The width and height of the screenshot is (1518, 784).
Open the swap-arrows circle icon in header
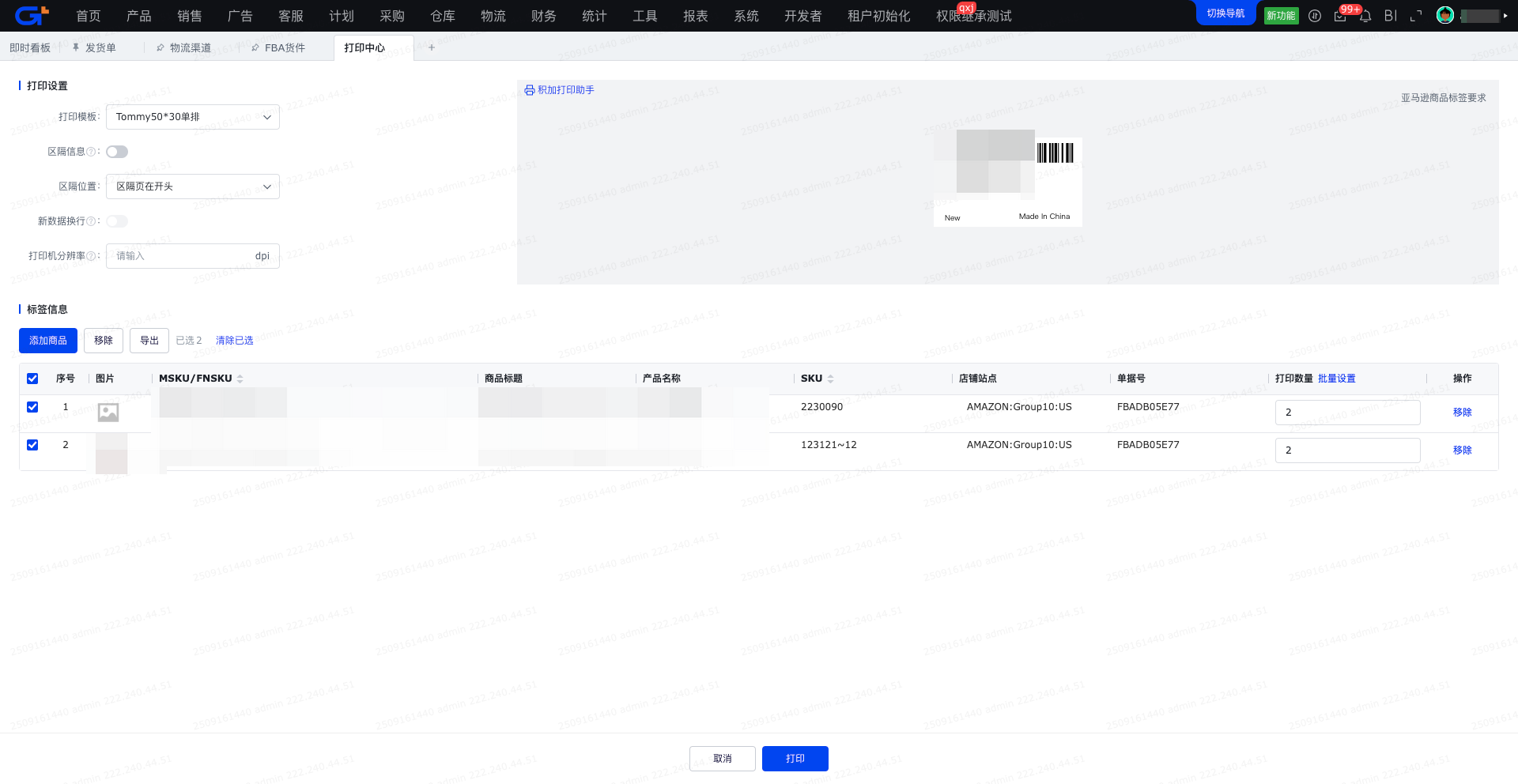click(x=1315, y=16)
